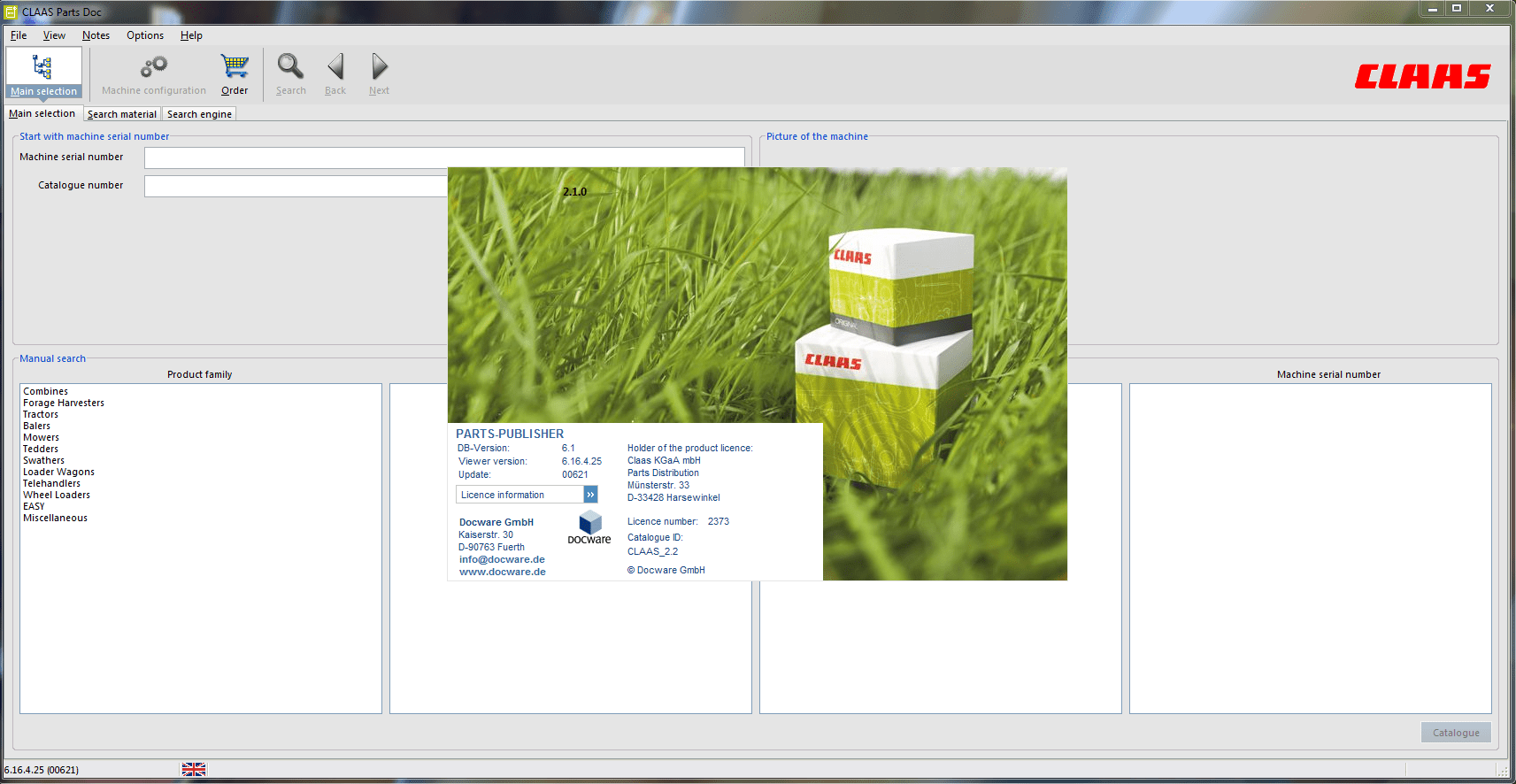
Task: Select Telehandlers product family
Action: pos(52,483)
